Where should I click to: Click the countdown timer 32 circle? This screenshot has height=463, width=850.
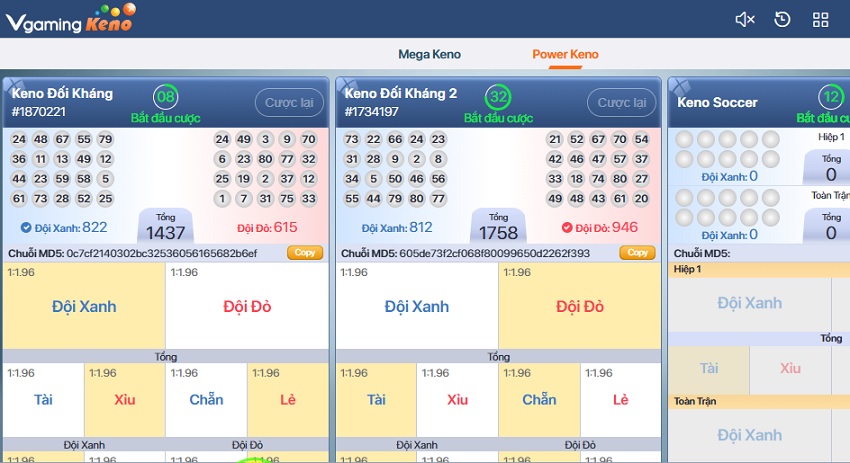[x=498, y=97]
